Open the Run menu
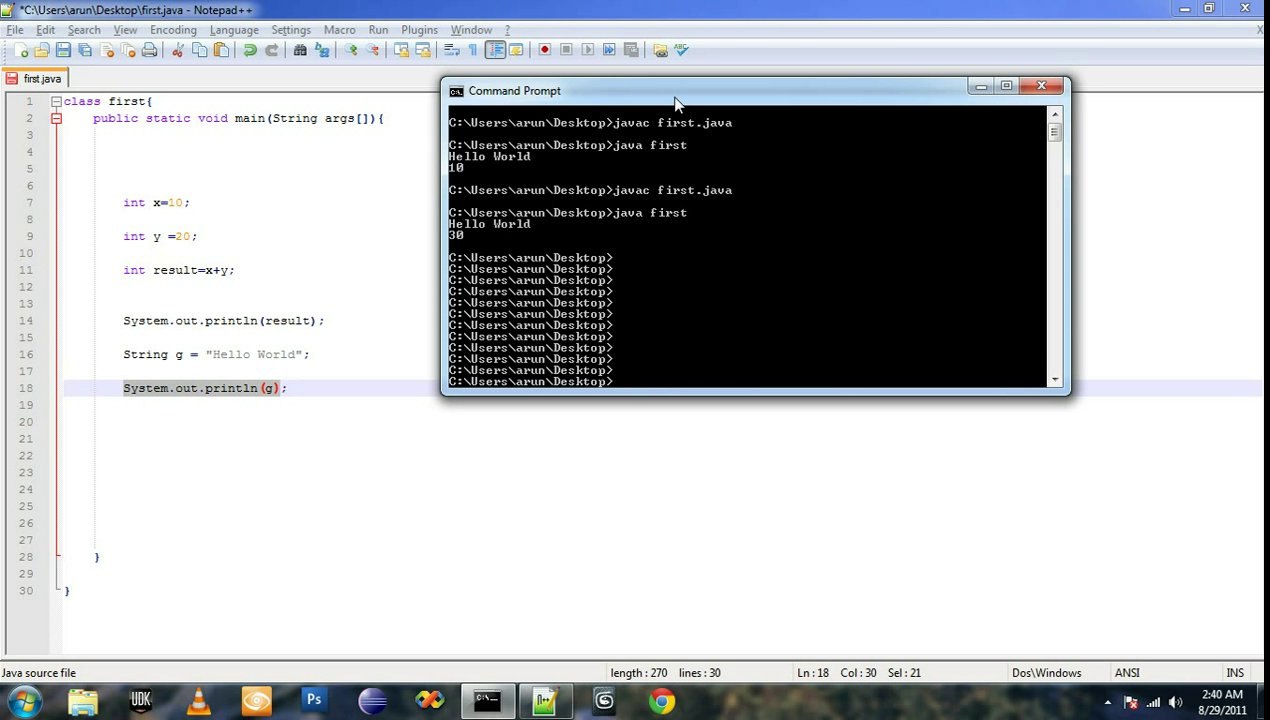This screenshot has height=720, width=1270. coord(378,30)
